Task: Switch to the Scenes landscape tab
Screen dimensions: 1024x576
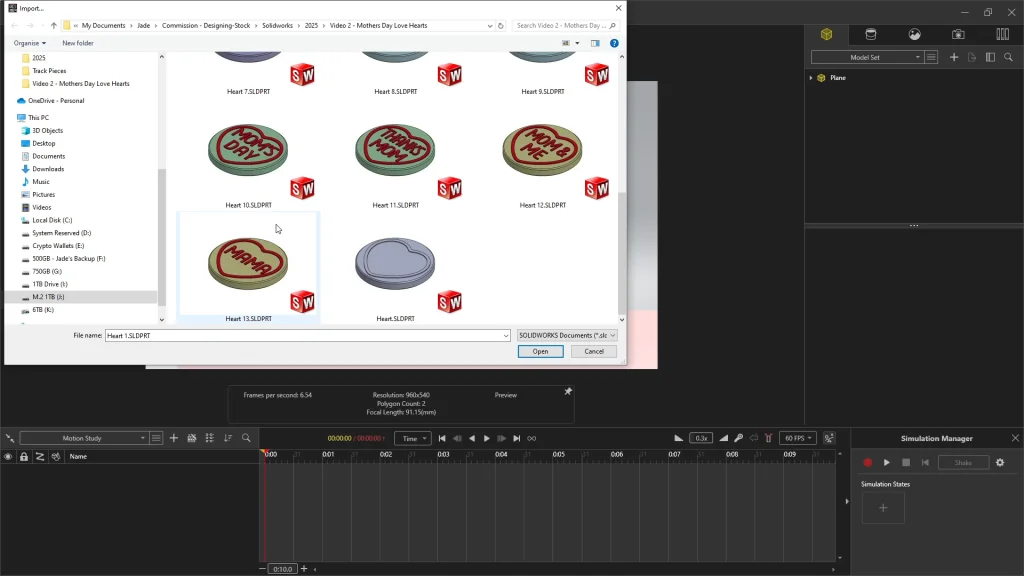Action: click(914, 34)
